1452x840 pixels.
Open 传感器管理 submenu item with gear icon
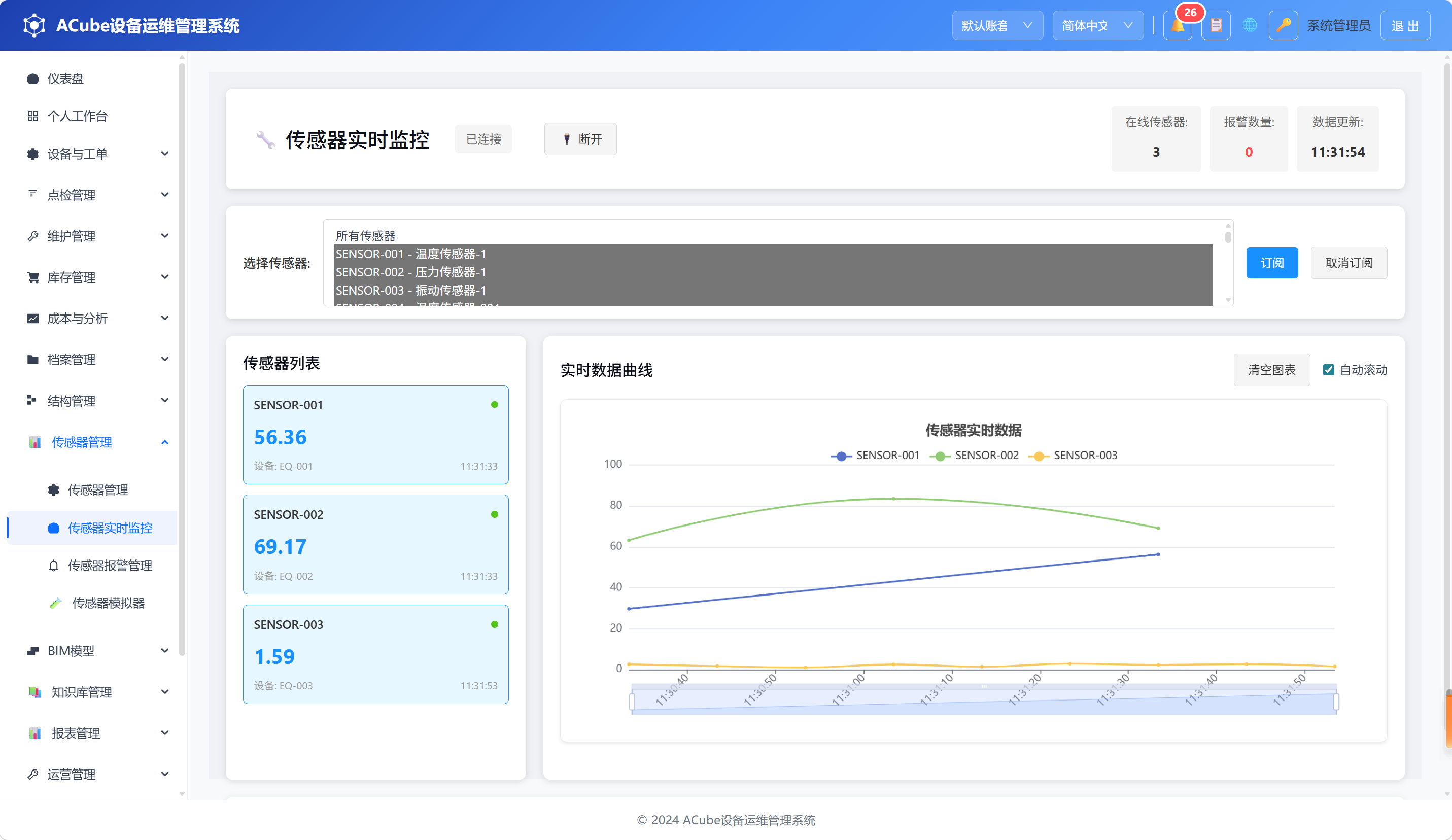tap(92, 491)
